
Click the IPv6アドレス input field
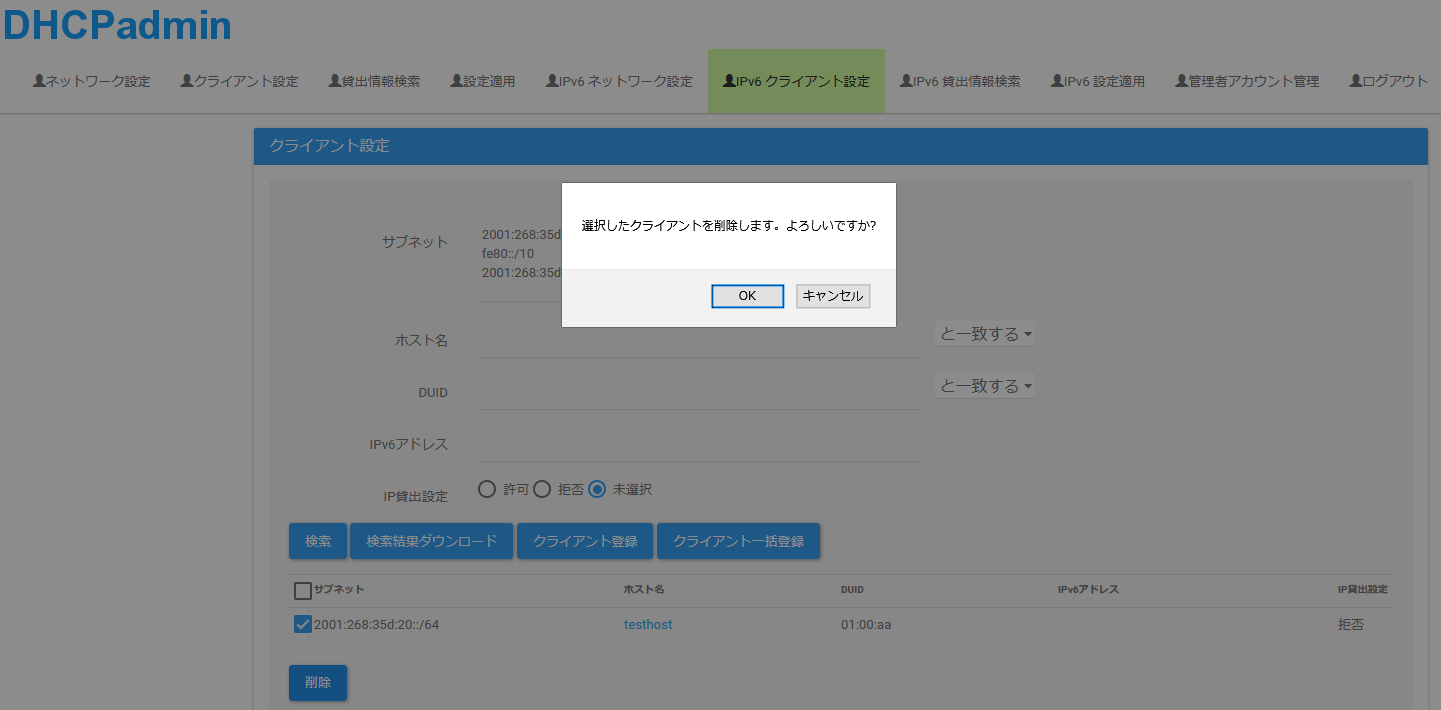click(x=698, y=444)
